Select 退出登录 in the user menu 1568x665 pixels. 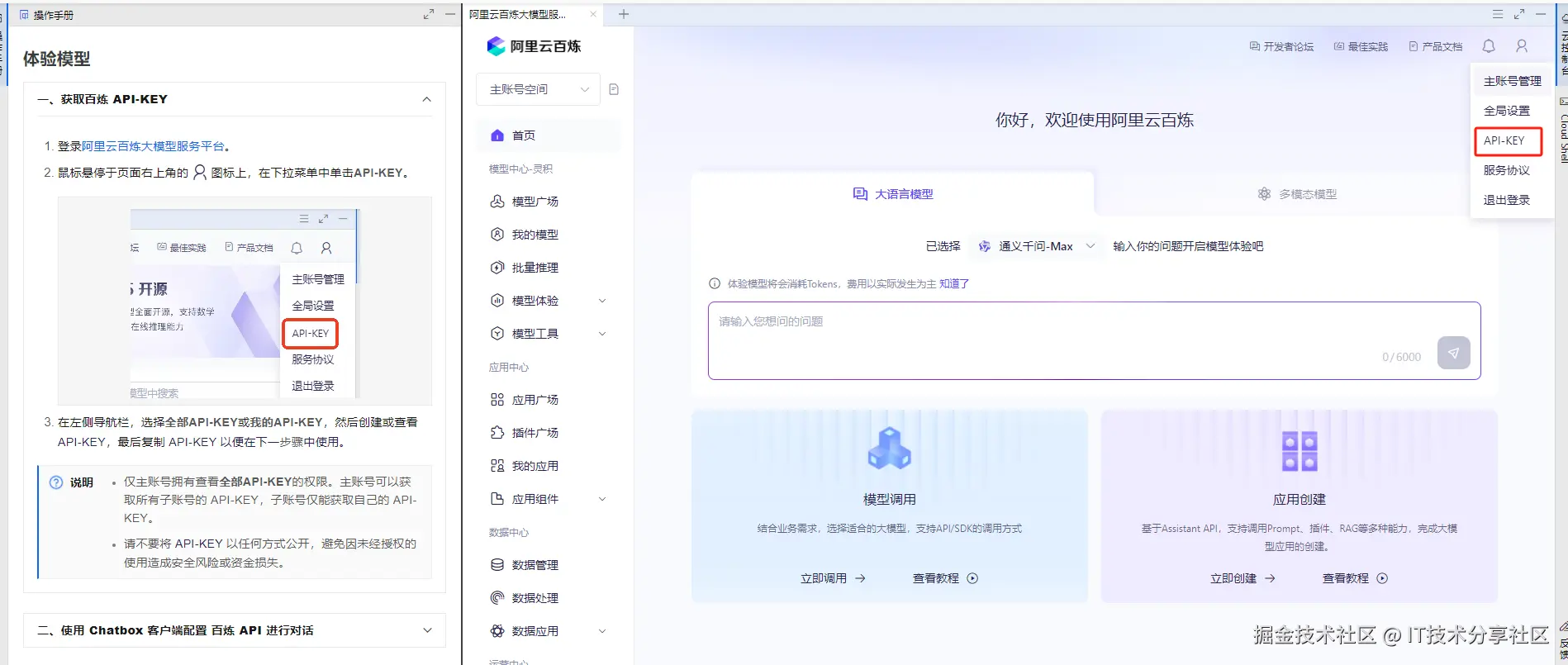tap(1506, 200)
